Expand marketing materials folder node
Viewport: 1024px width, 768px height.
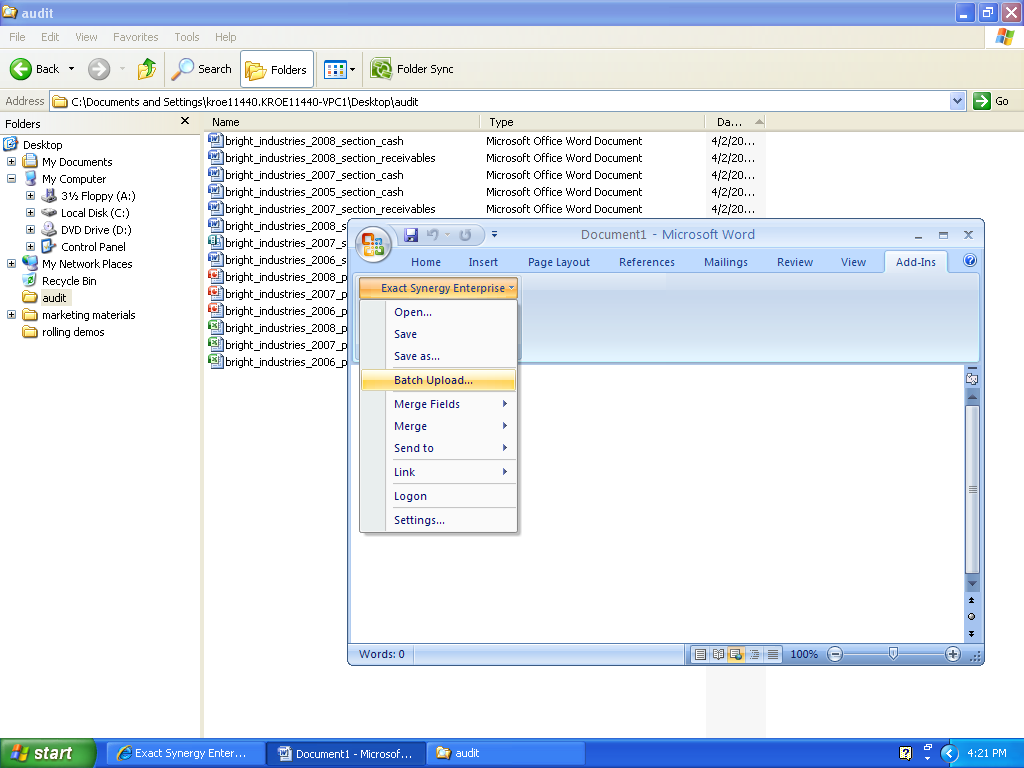tap(11, 314)
